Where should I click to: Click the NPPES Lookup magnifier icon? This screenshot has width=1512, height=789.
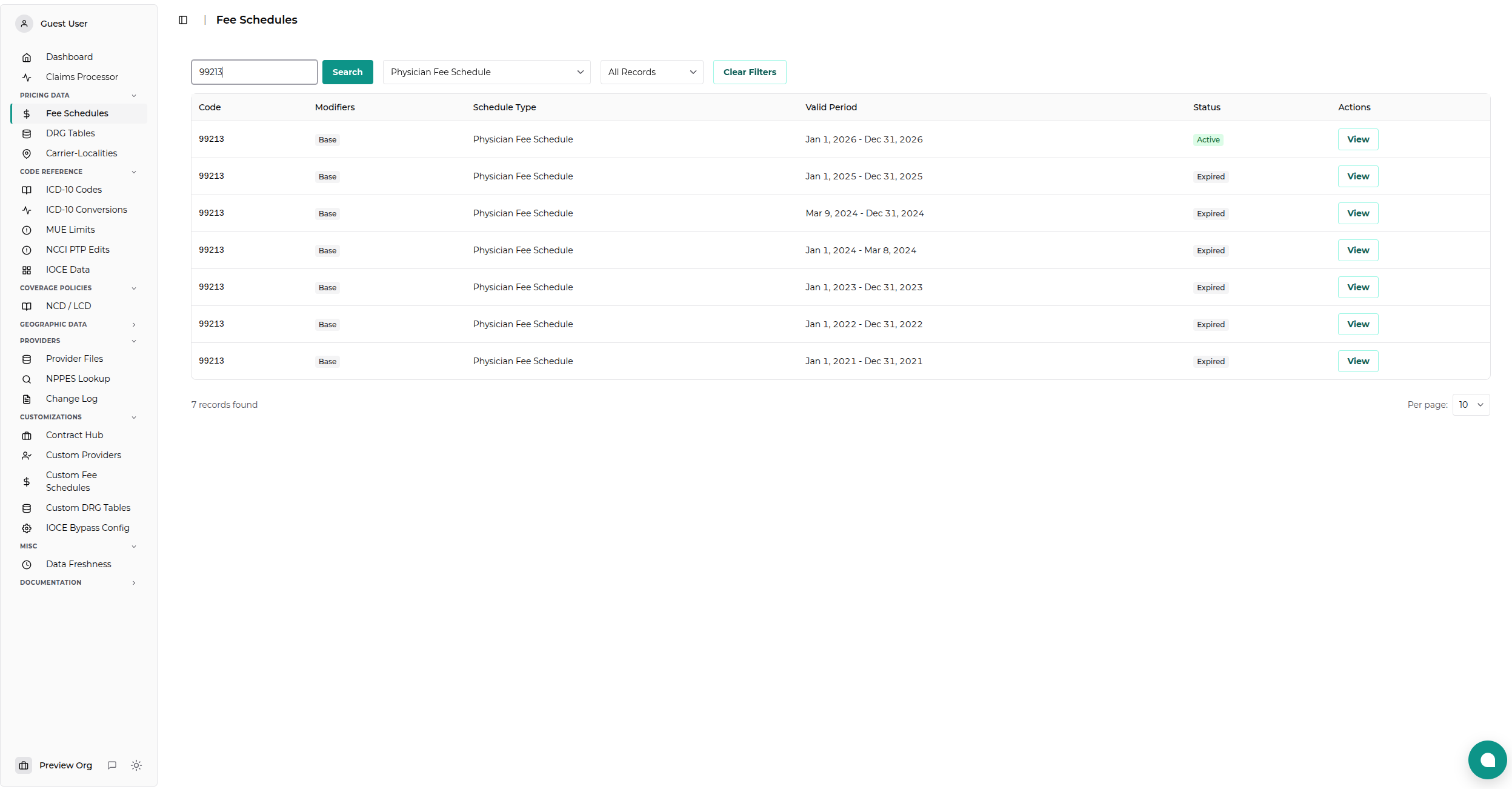coord(27,379)
